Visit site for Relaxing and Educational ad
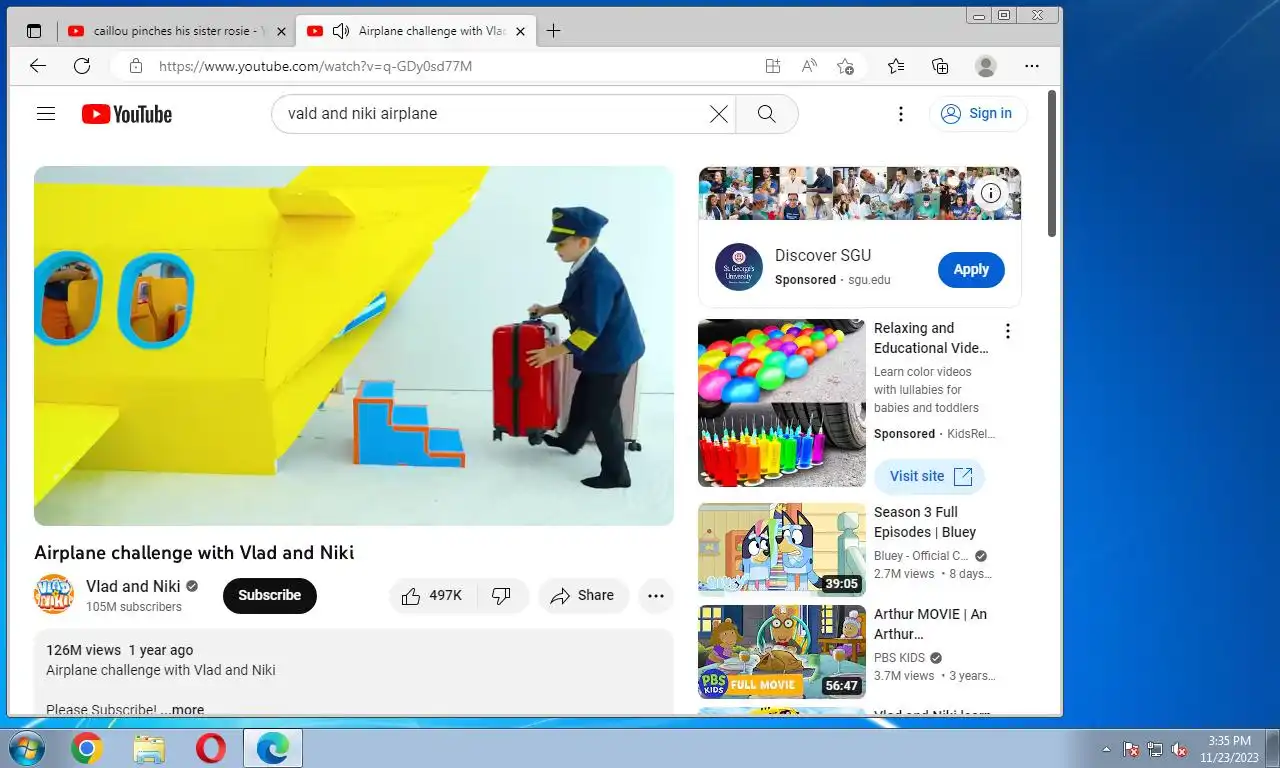The image size is (1280, 768). click(x=930, y=476)
